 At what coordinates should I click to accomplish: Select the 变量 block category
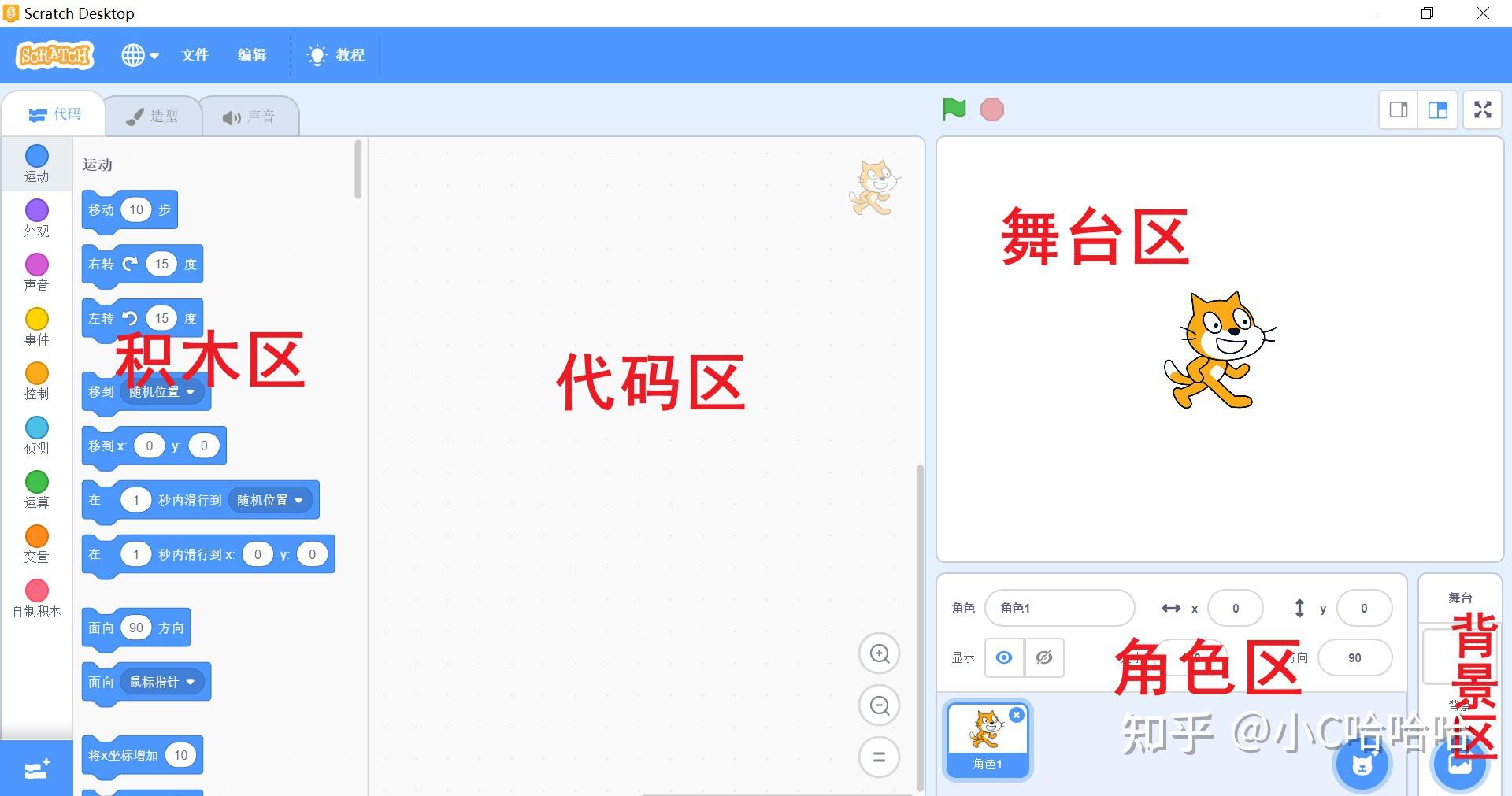37,544
